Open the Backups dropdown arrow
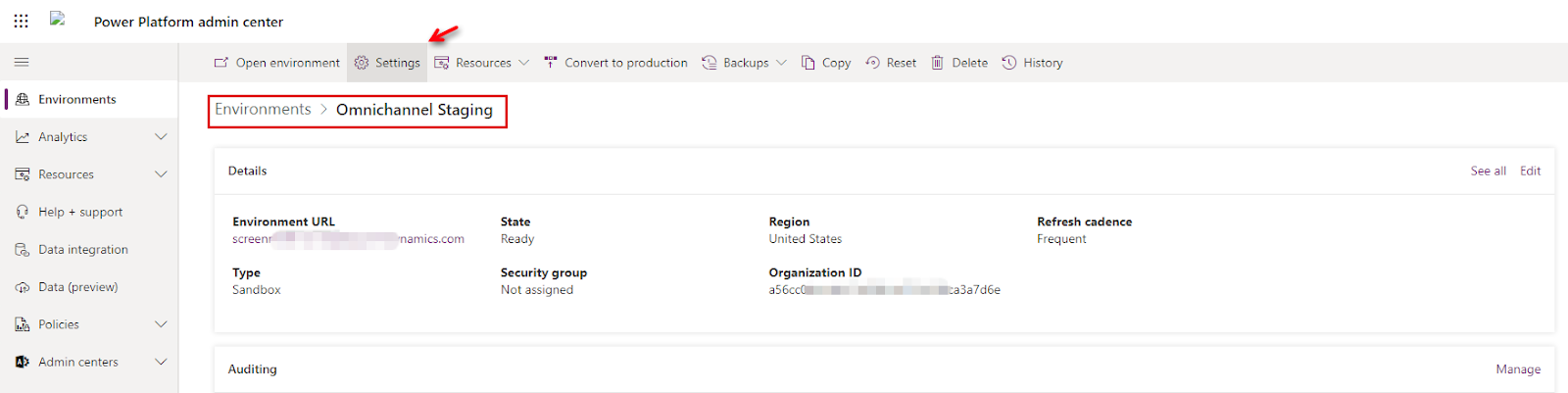This screenshot has width=1568, height=393. 781,63
